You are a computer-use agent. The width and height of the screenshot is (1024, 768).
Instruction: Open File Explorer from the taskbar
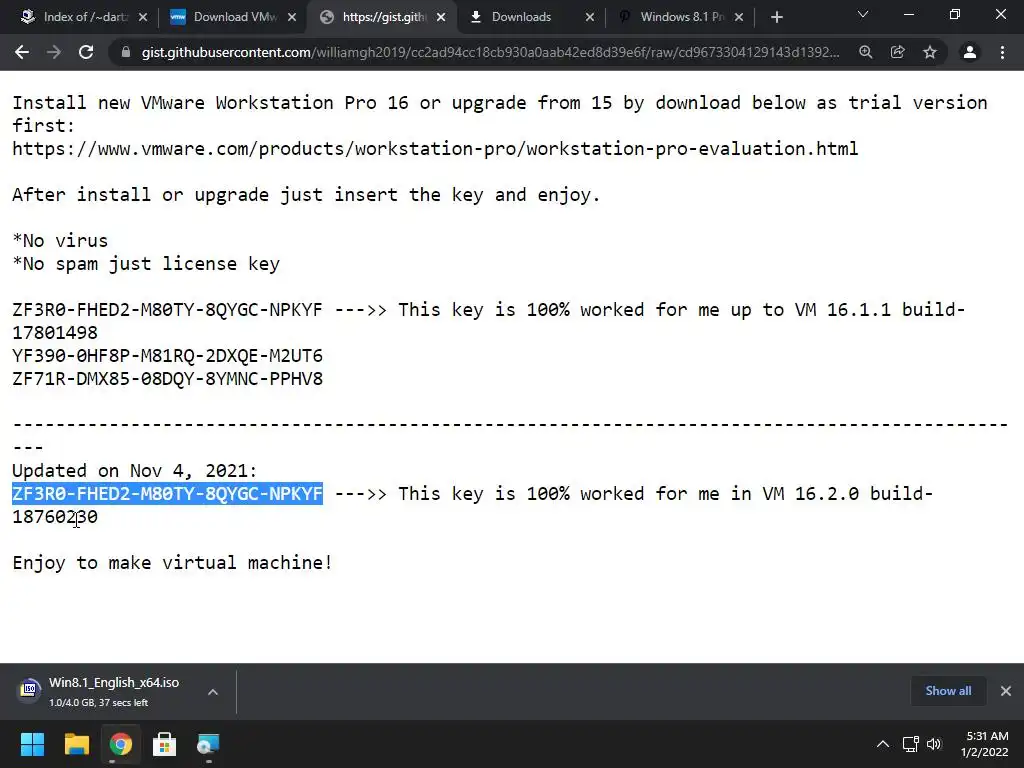76,744
